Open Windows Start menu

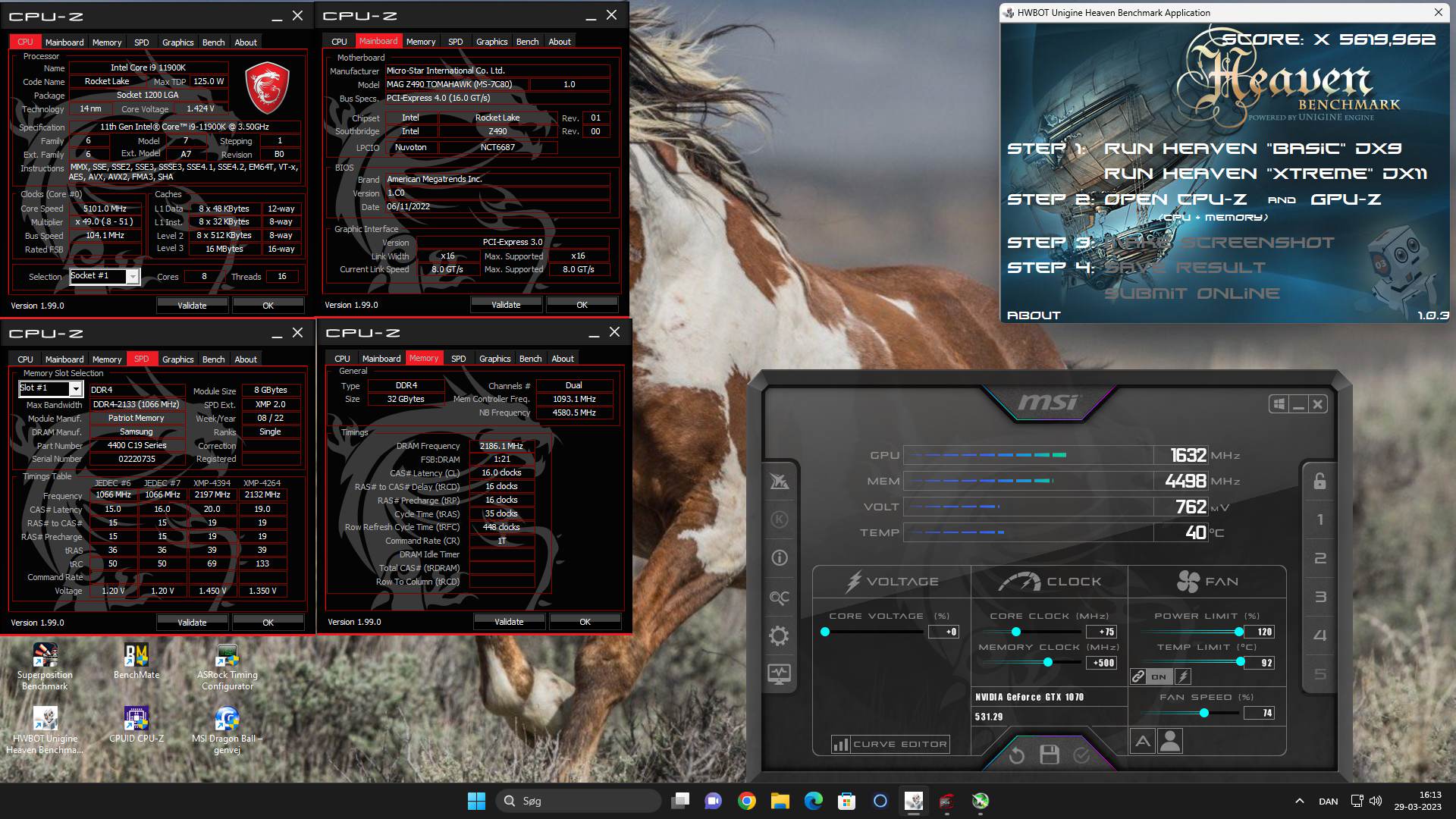[x=476, y=801]
